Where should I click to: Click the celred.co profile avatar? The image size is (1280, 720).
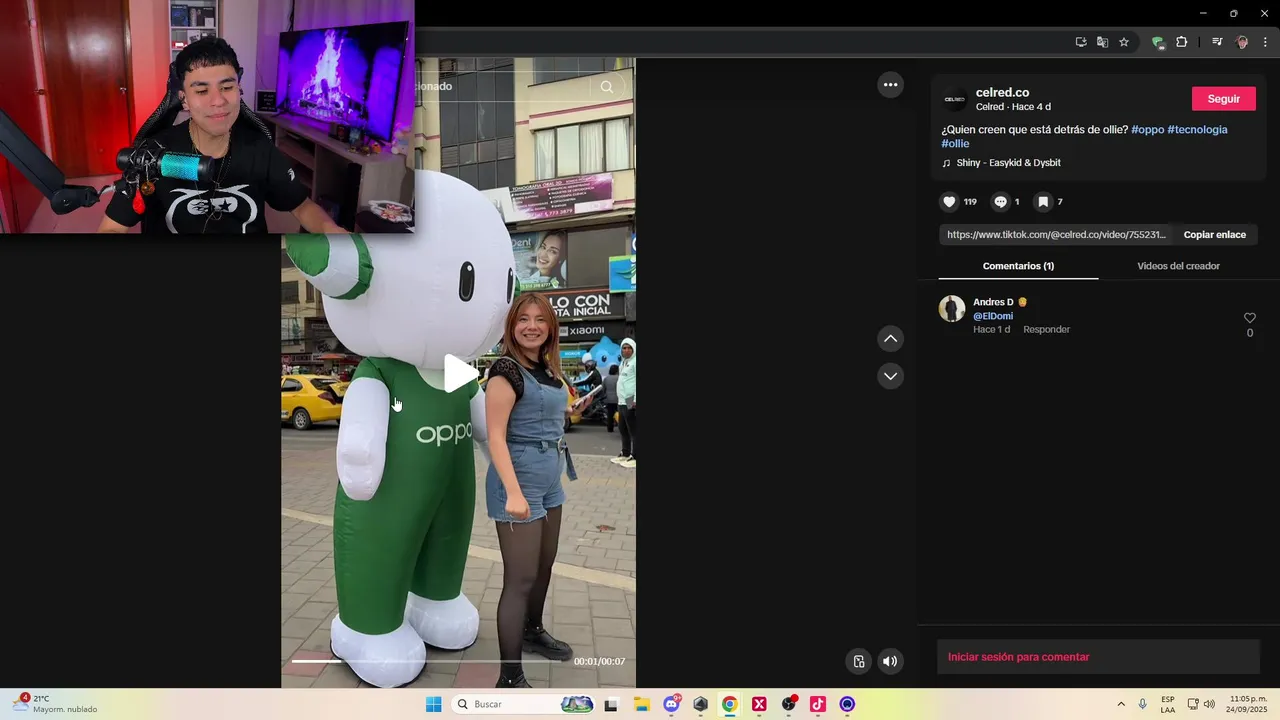point(955,99)
